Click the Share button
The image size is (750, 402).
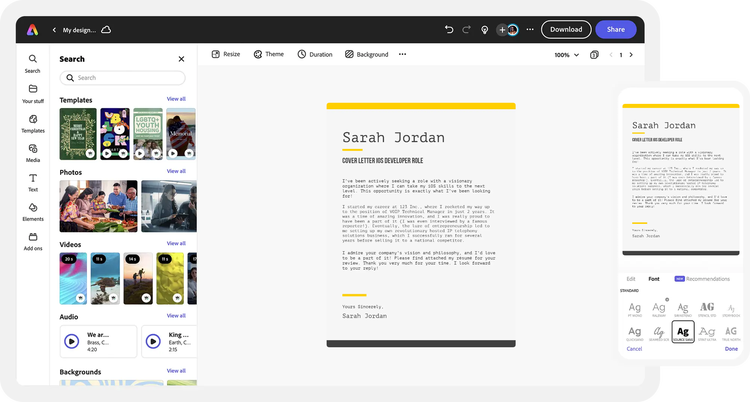(616, 30)
